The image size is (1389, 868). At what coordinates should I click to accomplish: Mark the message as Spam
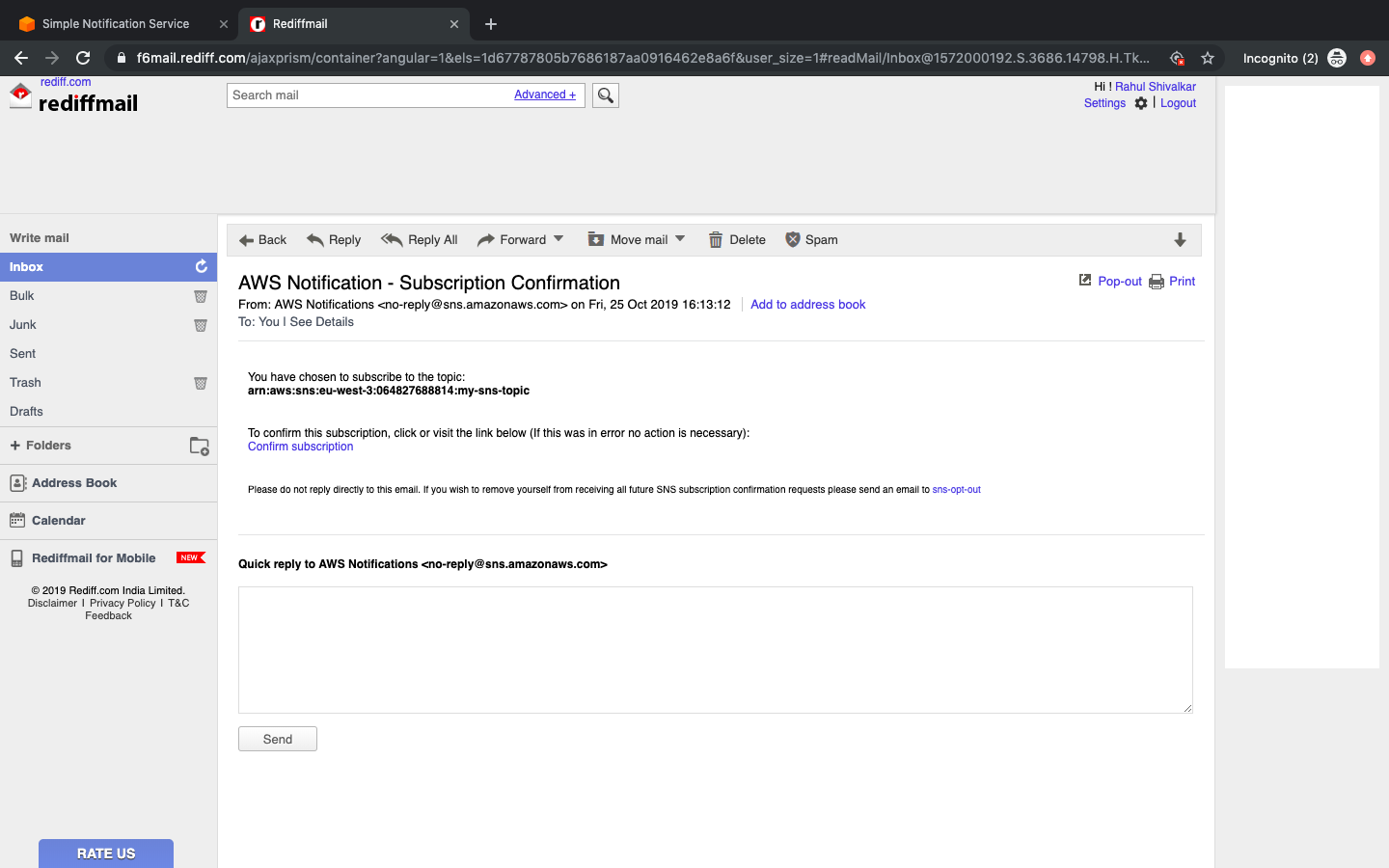811,239
